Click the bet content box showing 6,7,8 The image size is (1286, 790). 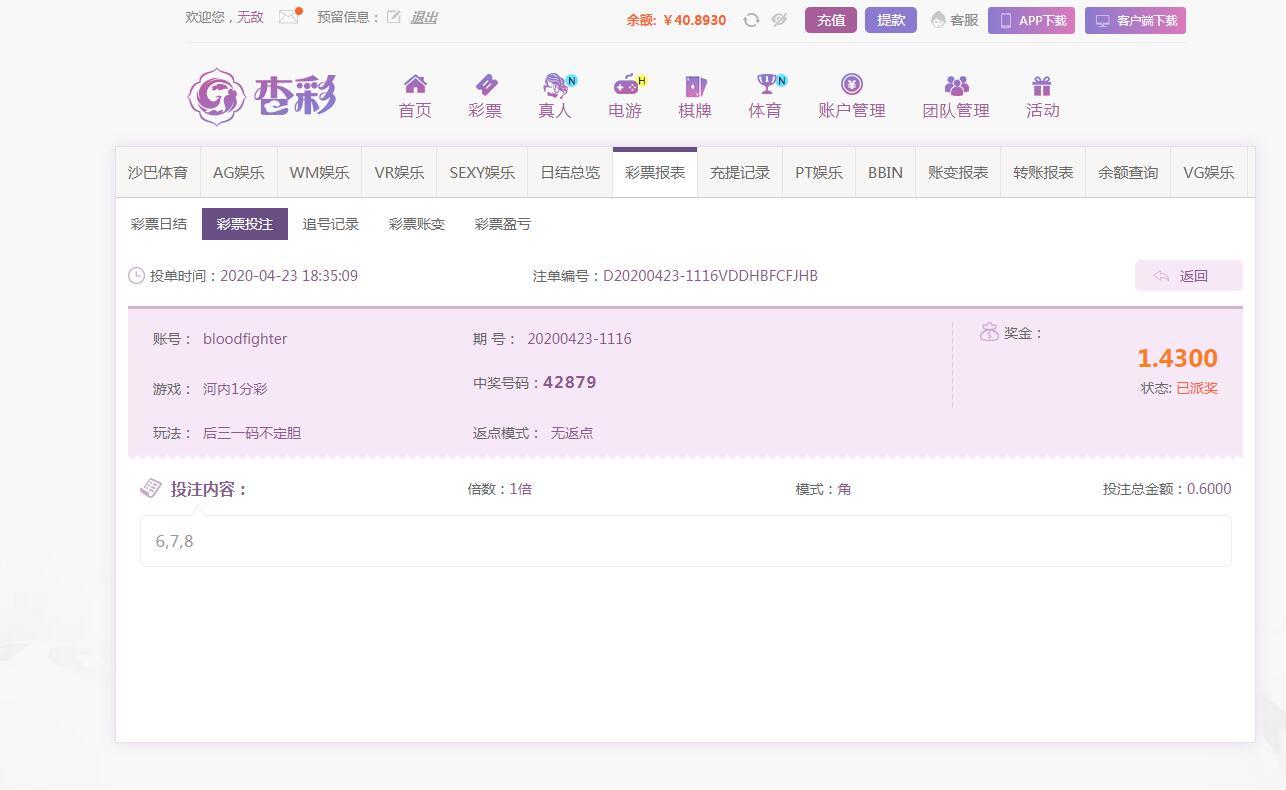tap(686, 541)
